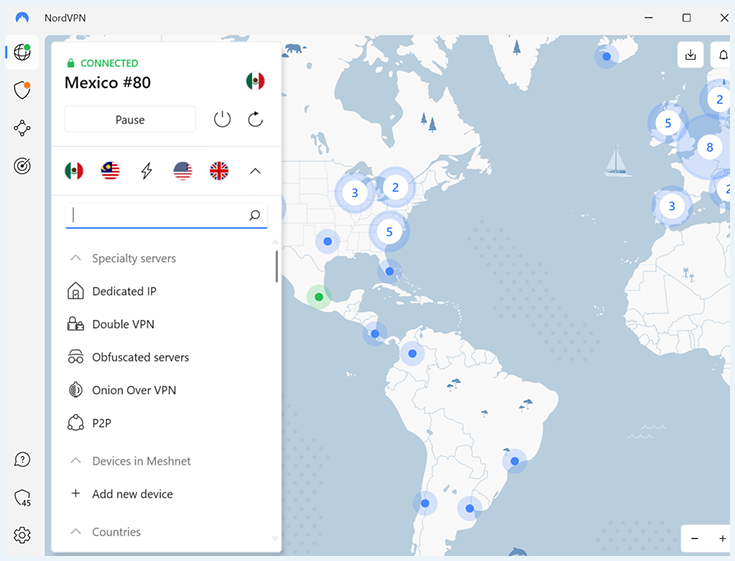Viewport: 735px width, 561px height.
Task: Click the CONNECTED status text
Action: coord(109,63)
